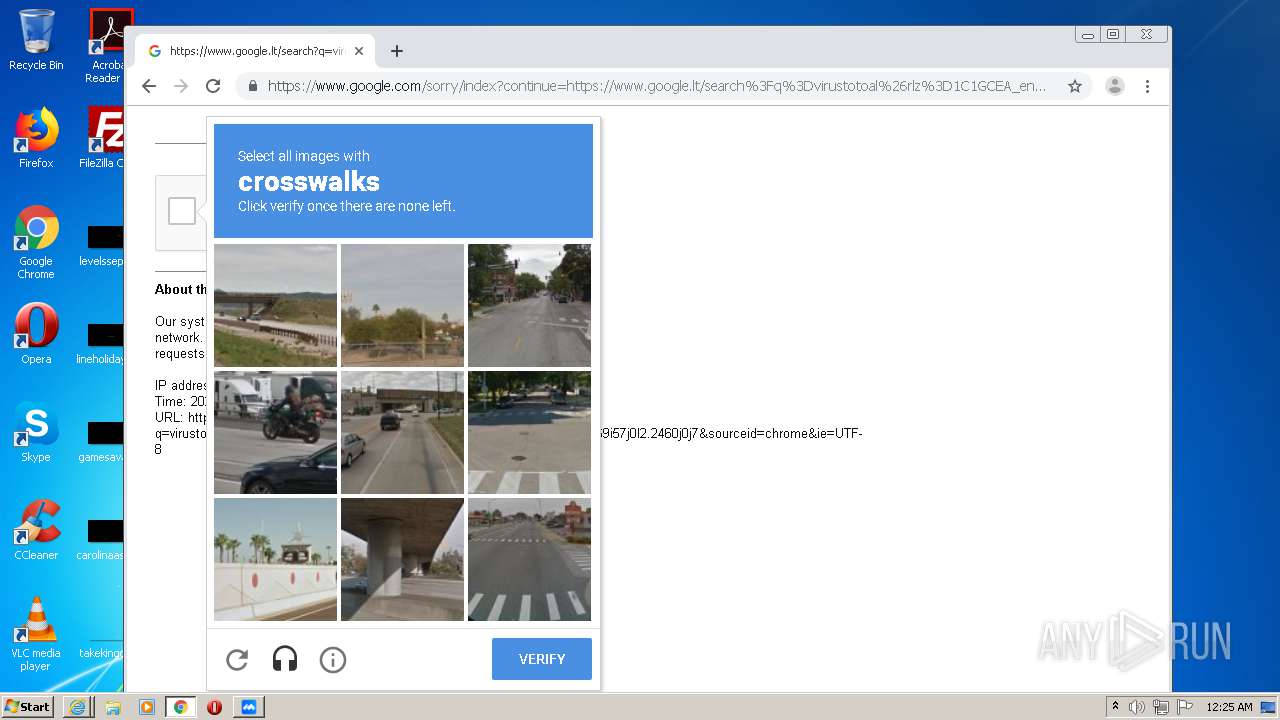
Task: Open the 12:25 AM clock
Action: point(1229,707)
